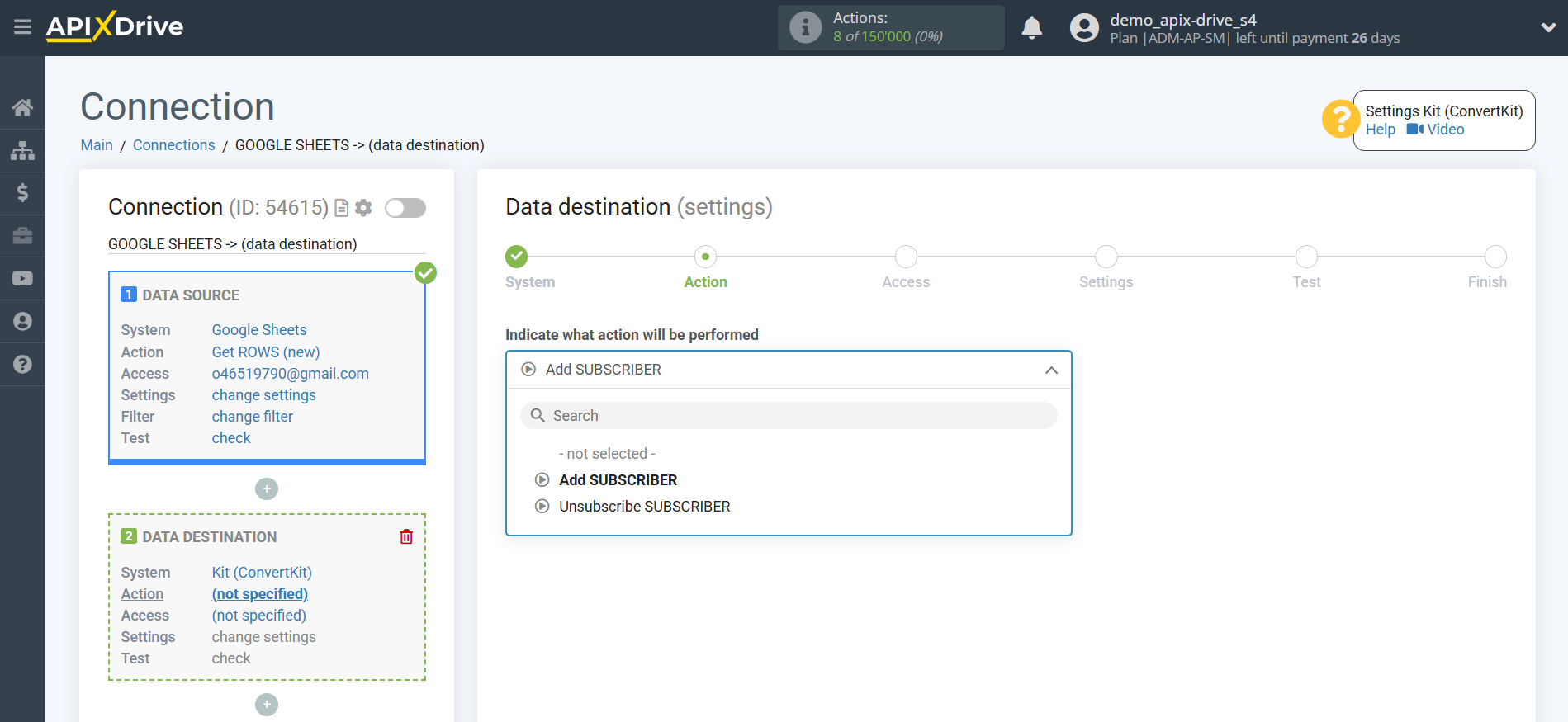The height and width of the screenshot is (722, 1568).
Task: Click the Kit (ConvertKit) system link
Action: (262, 573)
